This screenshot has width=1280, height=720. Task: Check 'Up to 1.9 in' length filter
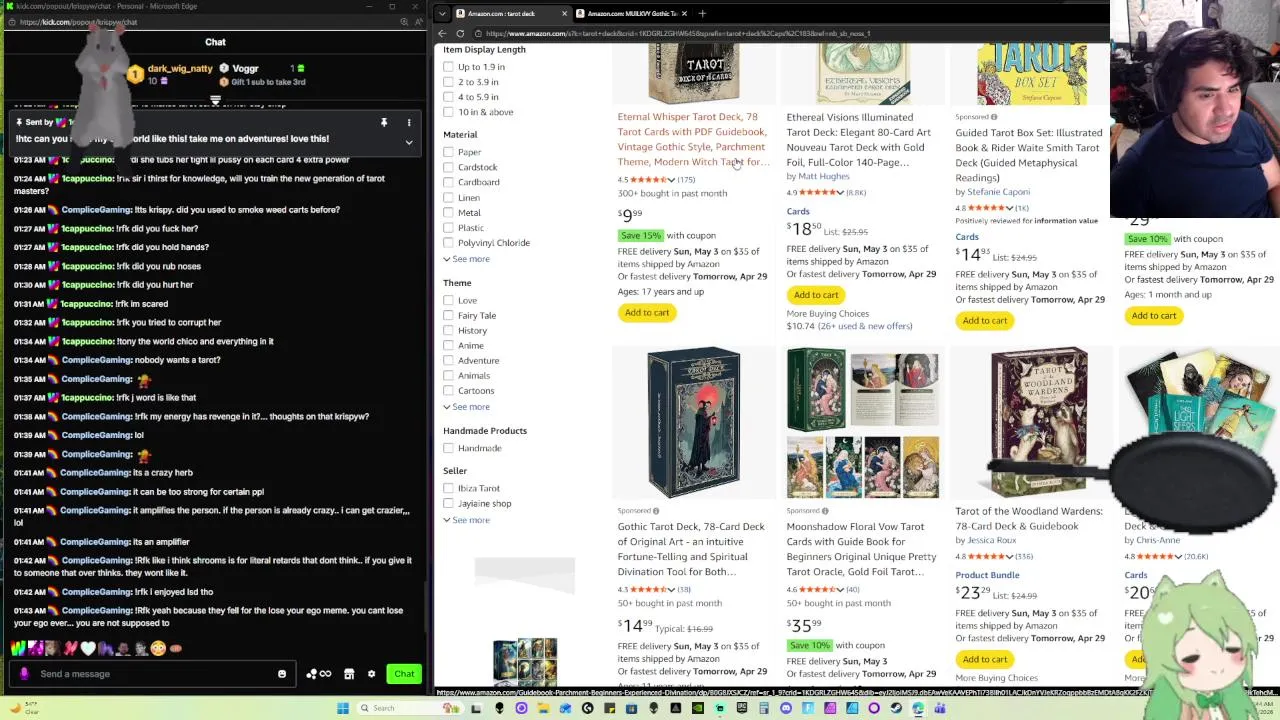(448, 67)
